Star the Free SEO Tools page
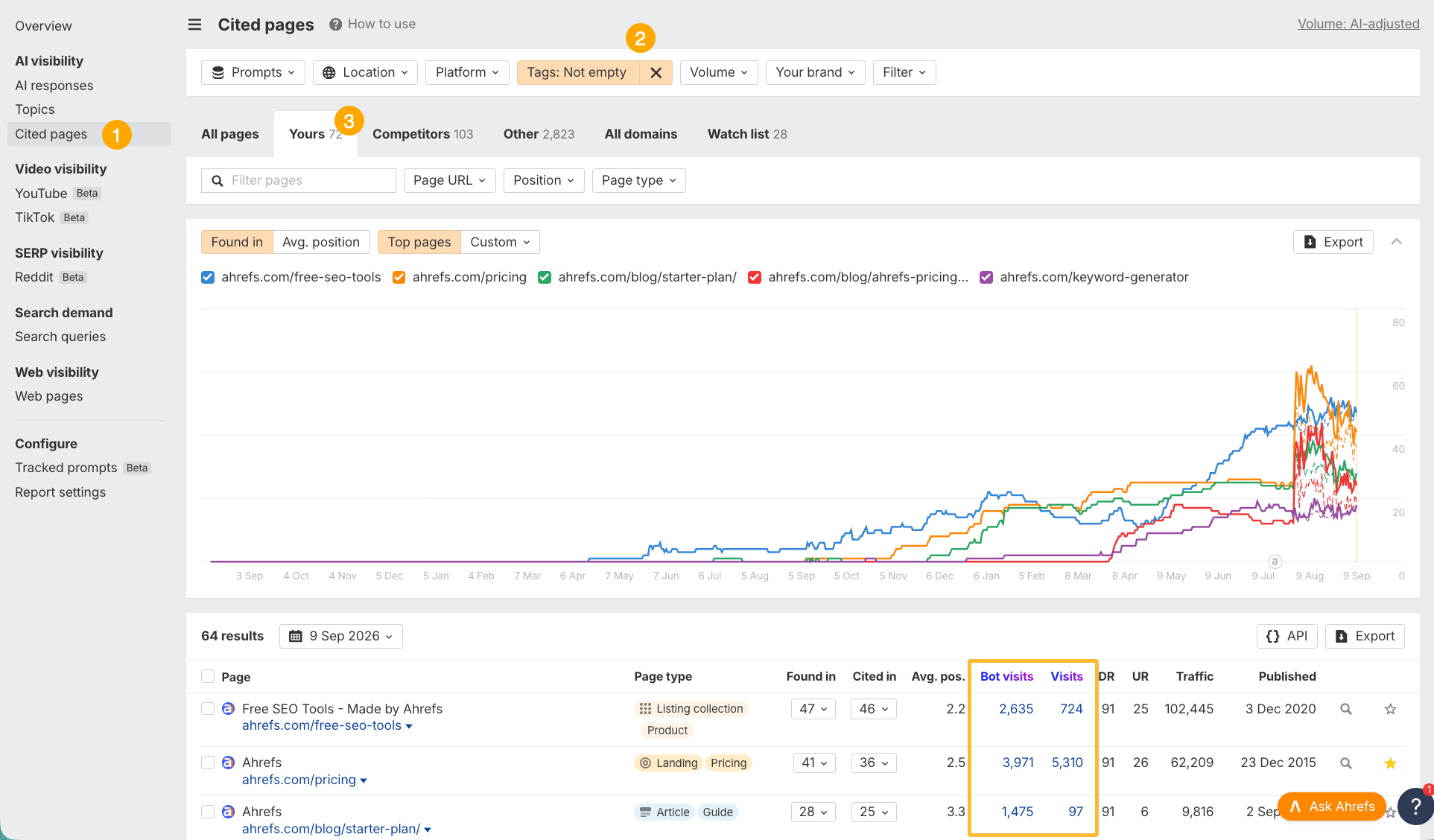Viewport: 1434px width, 840px height. pos(1390,709)
